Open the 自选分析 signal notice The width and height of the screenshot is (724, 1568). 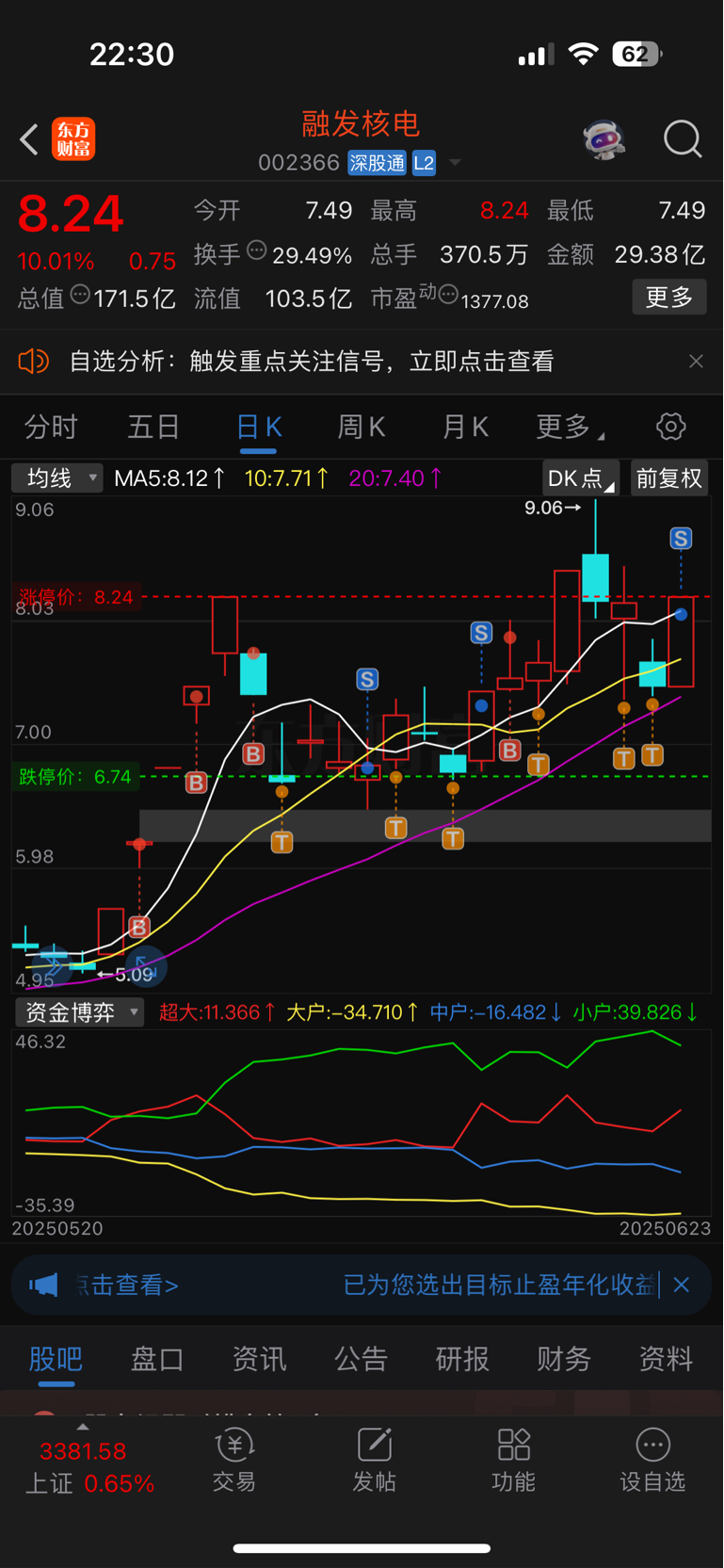311,362
